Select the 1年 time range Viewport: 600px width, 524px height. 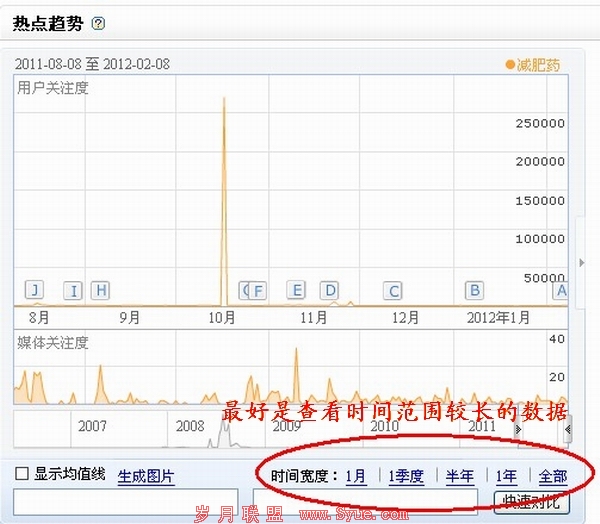(x=506, y=477)
